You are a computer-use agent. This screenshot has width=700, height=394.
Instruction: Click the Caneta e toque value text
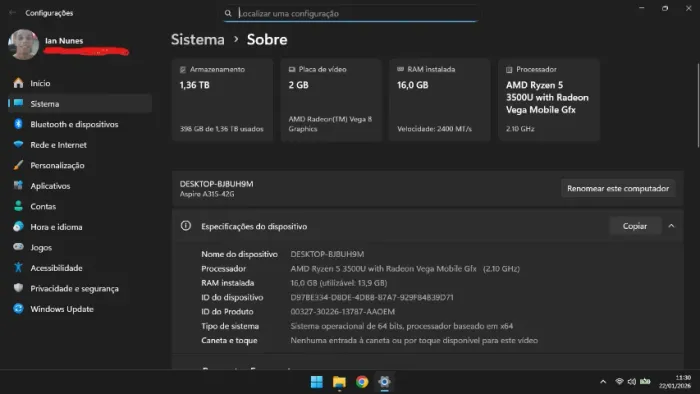(x=414, y=340)
